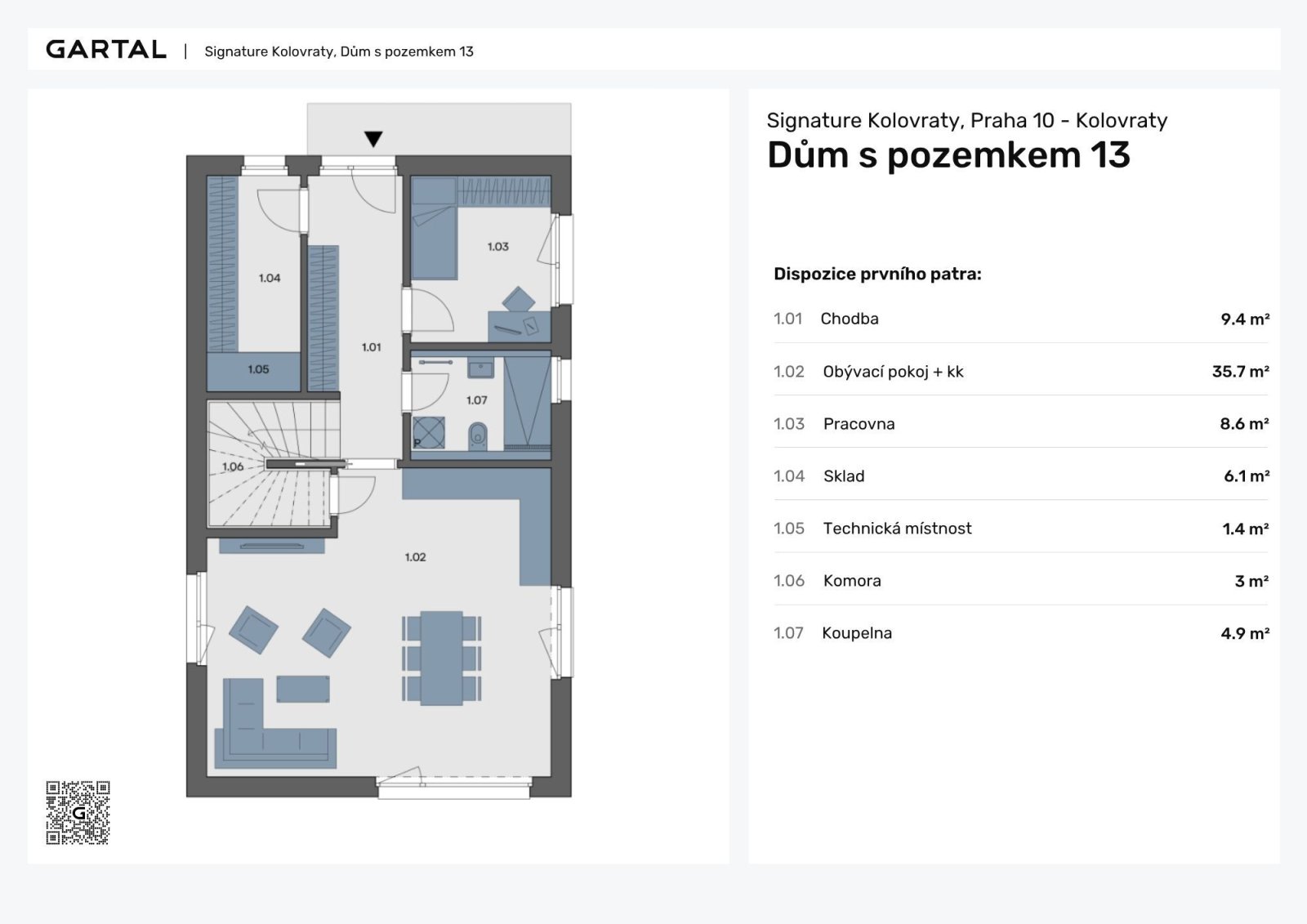Image resolution: width=1307 pixels, height=924 pixels.
Task: Click the 'Dům s pozemkem 13' heading
Action: pos(948,155)
